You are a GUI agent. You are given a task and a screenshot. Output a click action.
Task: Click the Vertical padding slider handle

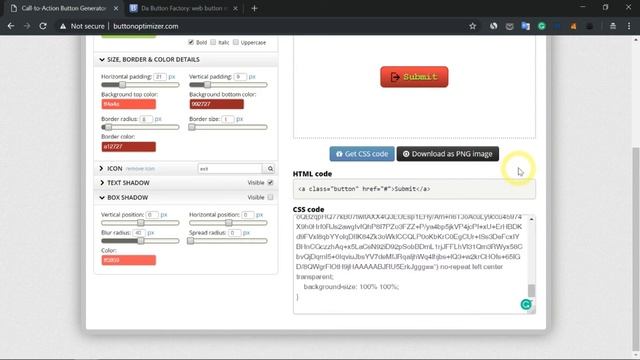pos(207,84)
